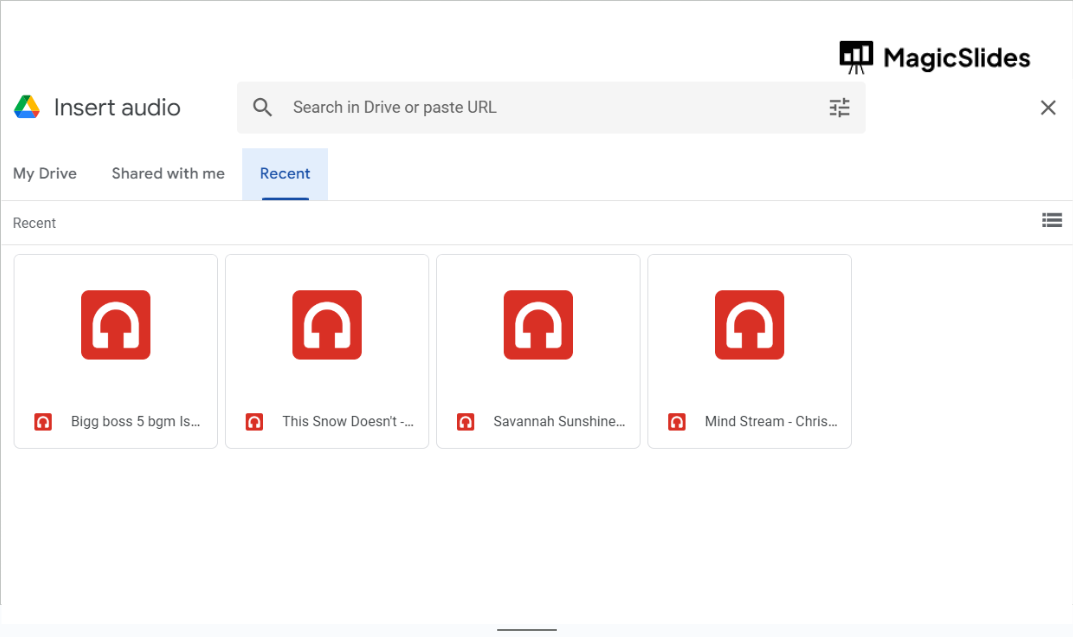Close the Insert audio dialog
1073x637 pixels.
click(x=1048, y=107)
